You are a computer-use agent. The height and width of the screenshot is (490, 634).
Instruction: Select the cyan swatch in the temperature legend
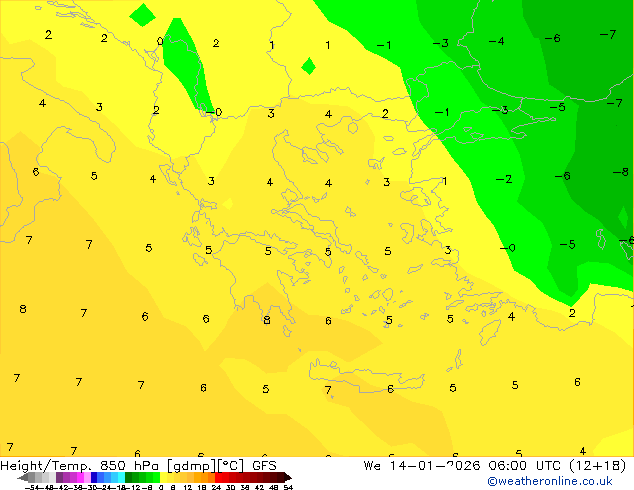[x=121, y=478]
